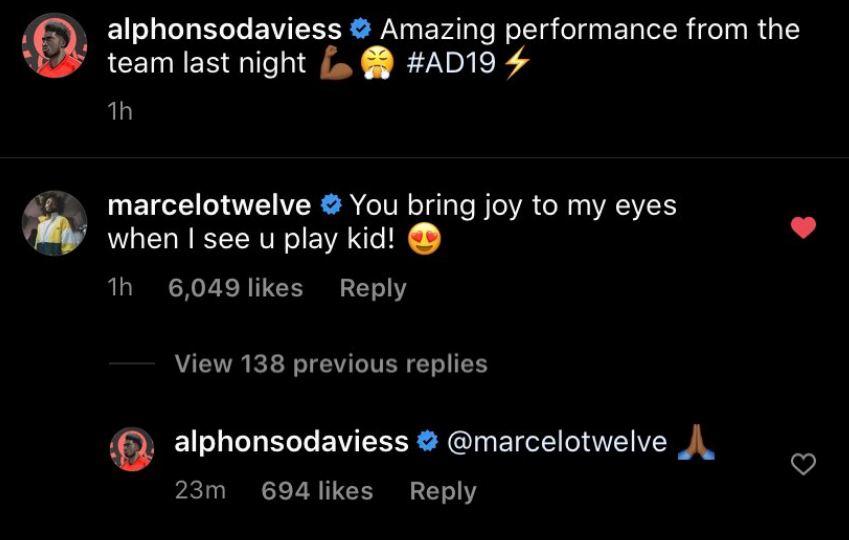This screenshot has height=540, width=849.
Task: Tap verified badge next to marcelotwelve
Action: point(330,207)
